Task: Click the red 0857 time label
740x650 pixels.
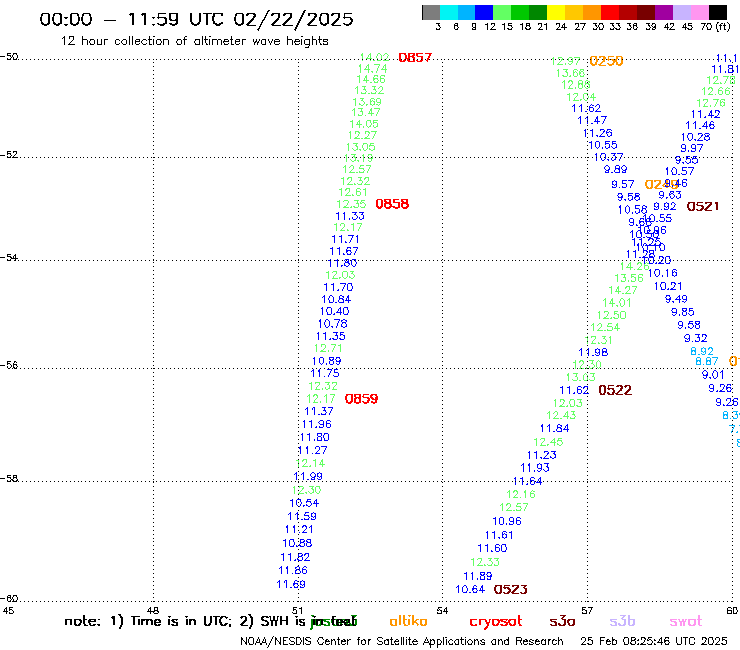Action: coord(415,58)
